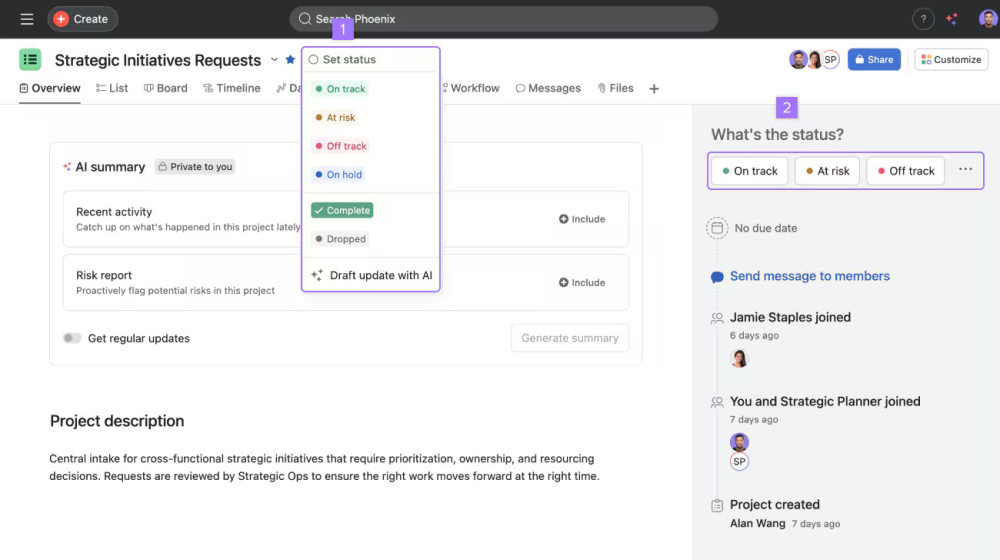
Task: Expand project title dropdown chevron
Action: click(274, 60)
